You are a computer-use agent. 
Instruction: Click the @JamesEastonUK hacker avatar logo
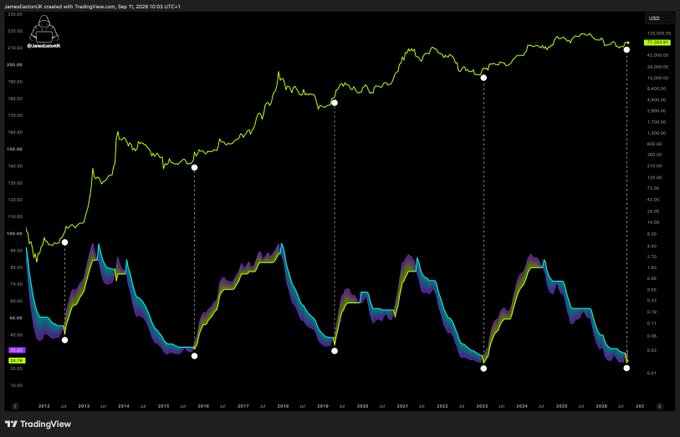[43, 31]
